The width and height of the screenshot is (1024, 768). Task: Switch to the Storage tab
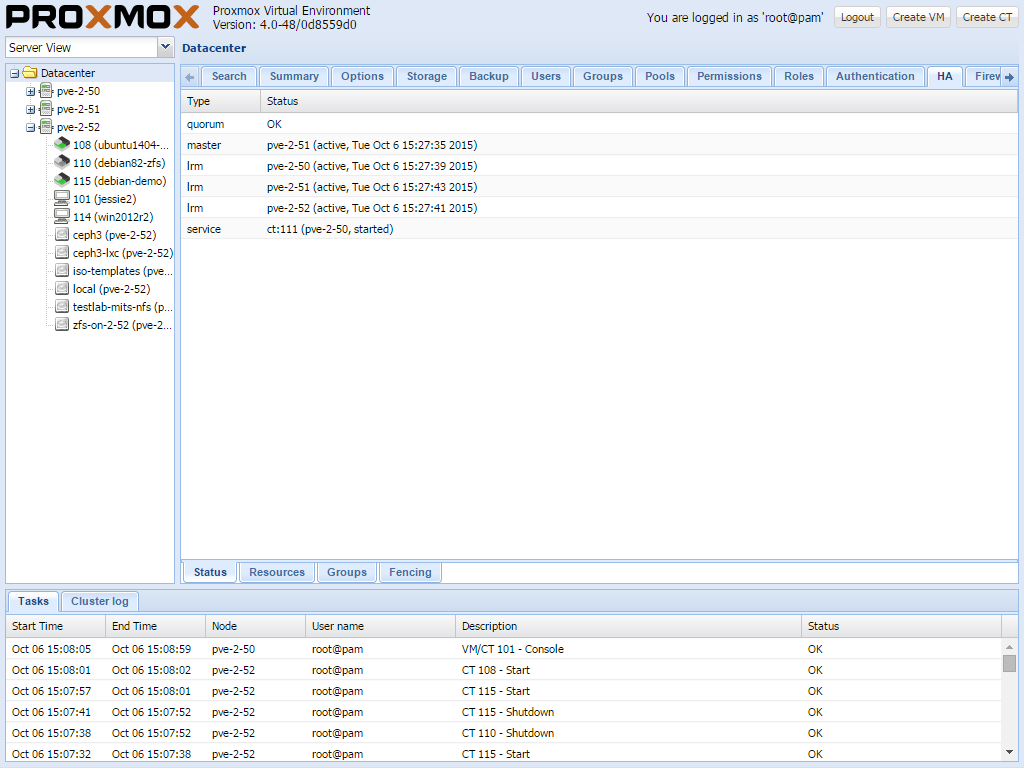(426, 76)
